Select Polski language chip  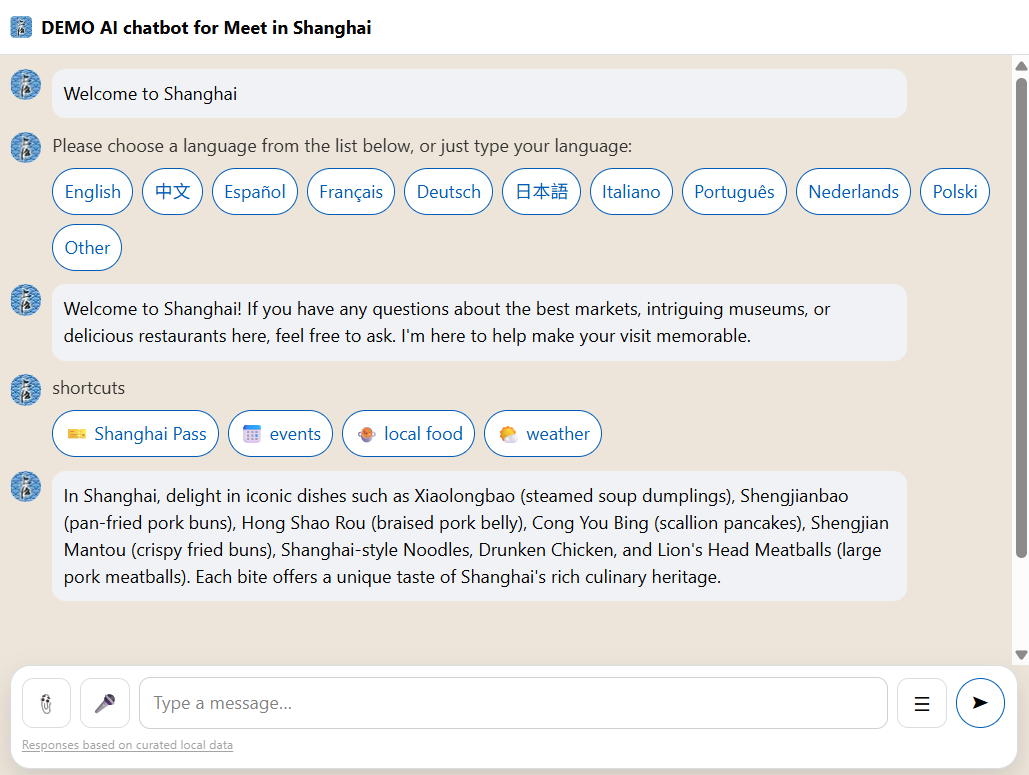955,192
